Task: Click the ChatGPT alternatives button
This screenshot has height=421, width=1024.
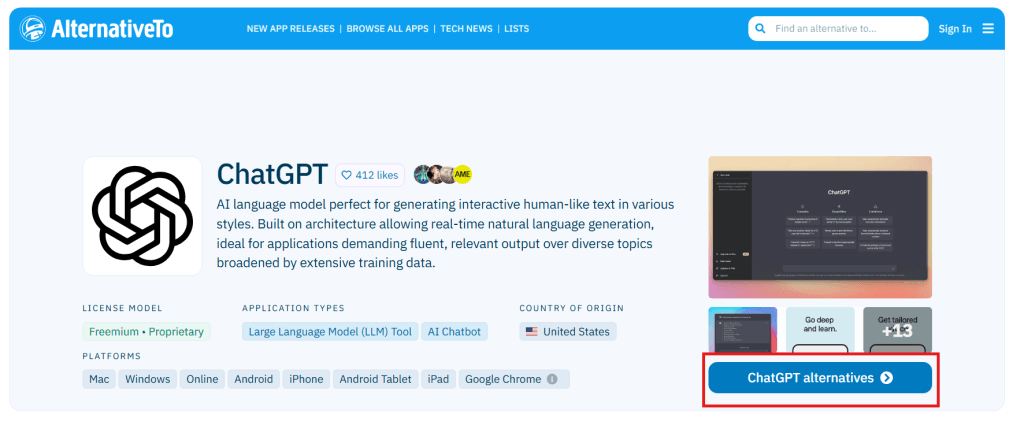Action: [819, 378]
